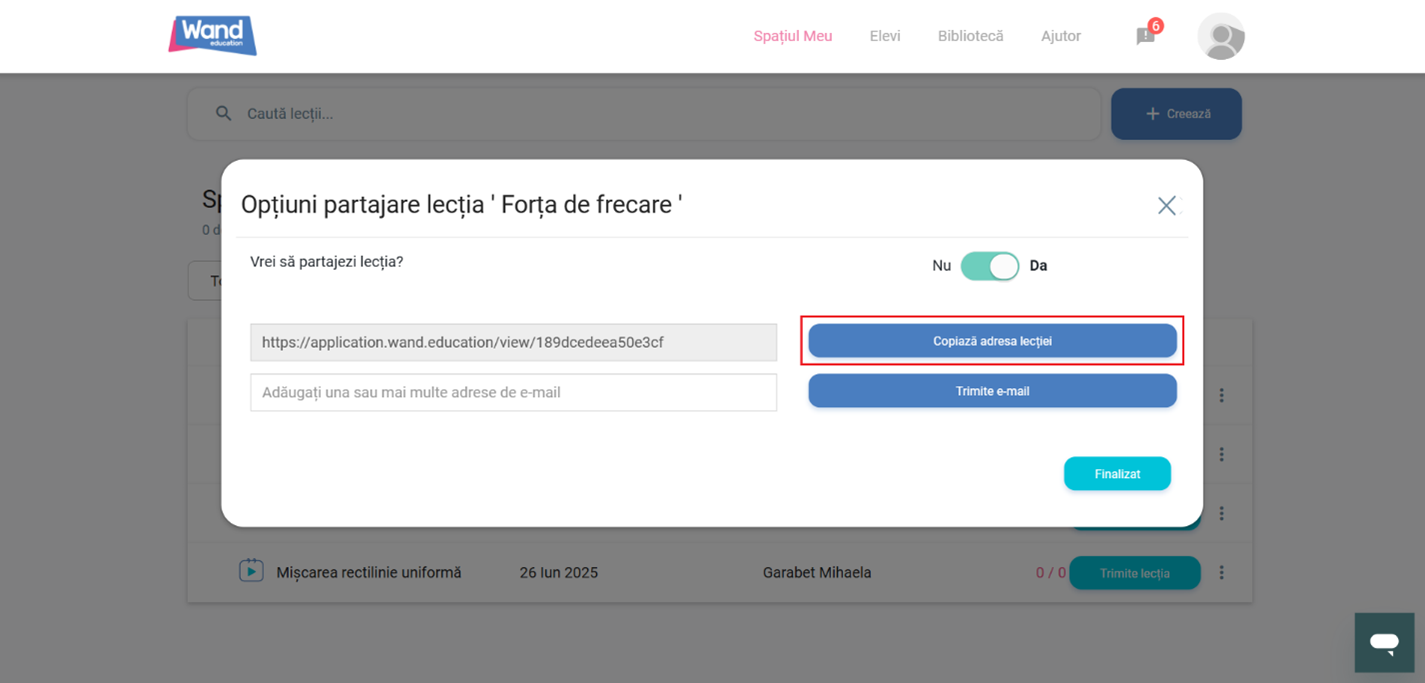Click the Creează button
The height and width of the screenshot is (683, 1425).
pos(1176,114)
